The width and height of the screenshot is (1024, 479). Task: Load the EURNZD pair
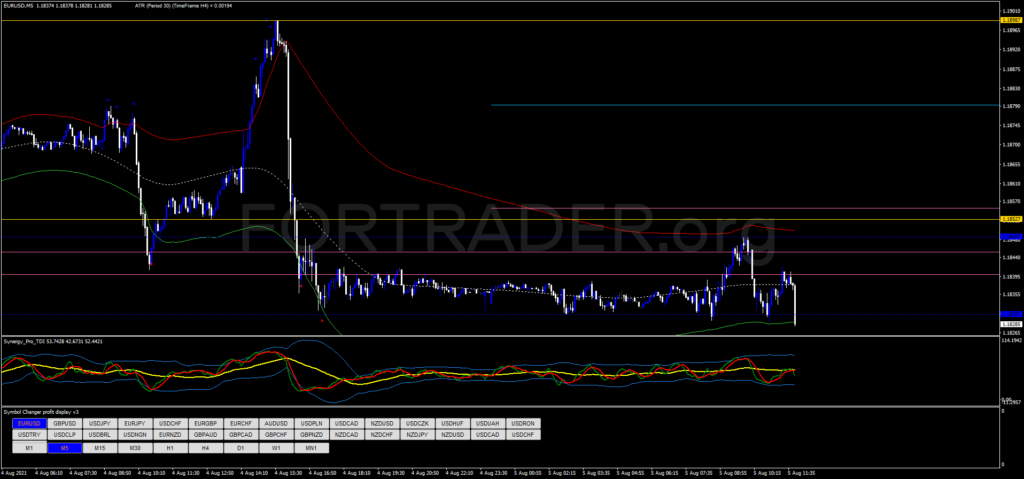click(x=170, y=434)
